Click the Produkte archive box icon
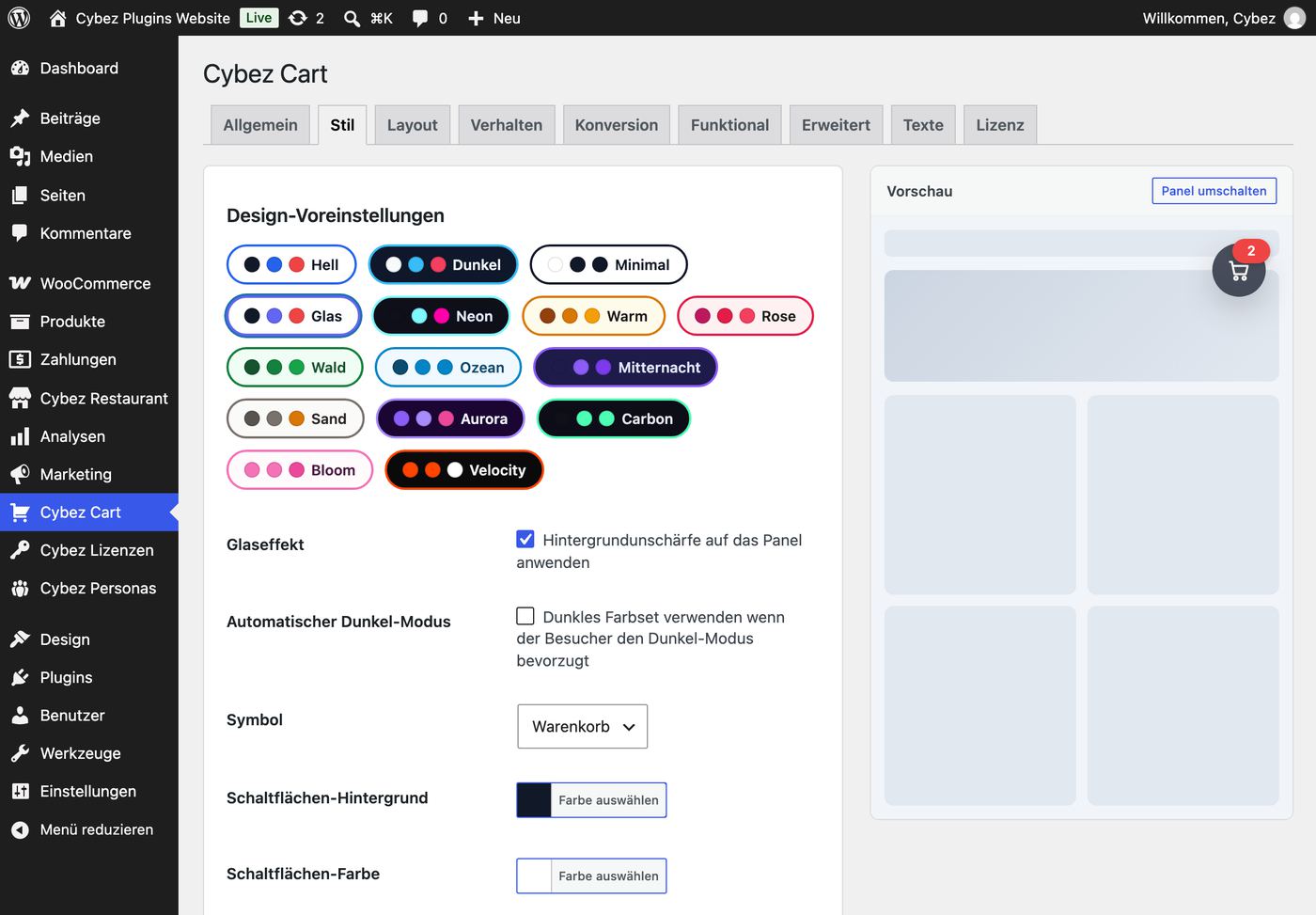The height and width of the screenshot is (915, 1316). [20, 322]
